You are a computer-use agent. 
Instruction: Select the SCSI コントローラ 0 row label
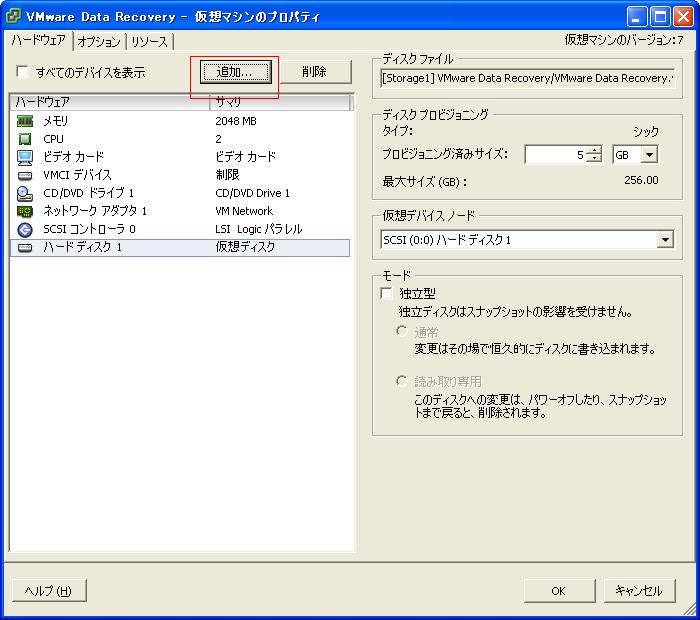click(x=89, y=229)
